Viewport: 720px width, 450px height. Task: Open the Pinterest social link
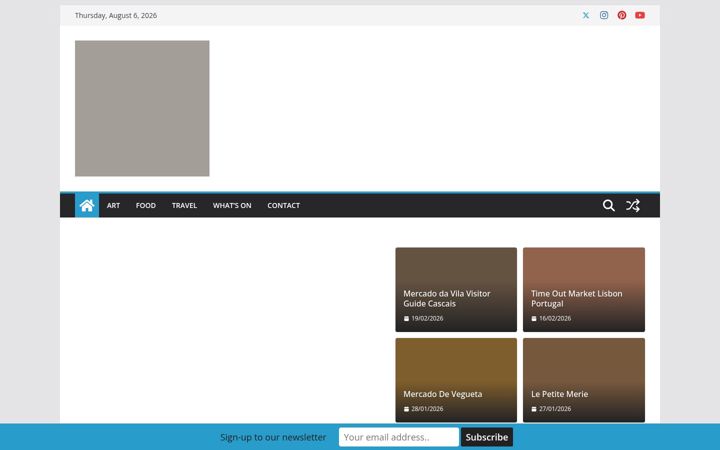click(622, 15)
